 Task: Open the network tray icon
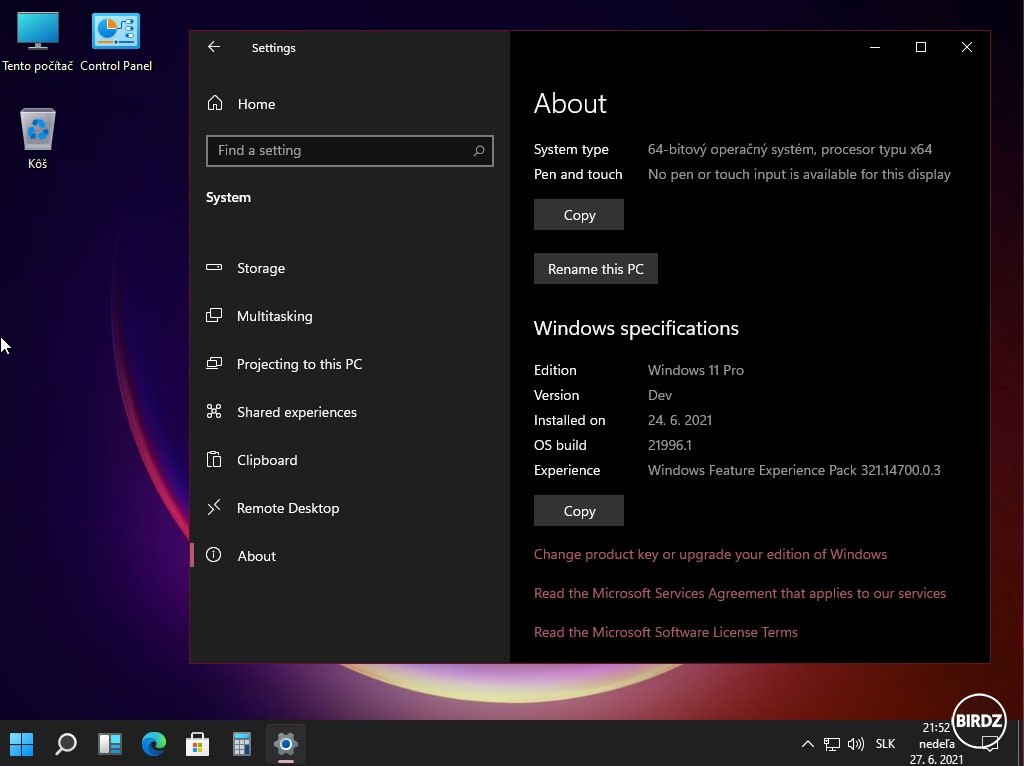pyautogui.click(x=831, y=744)
